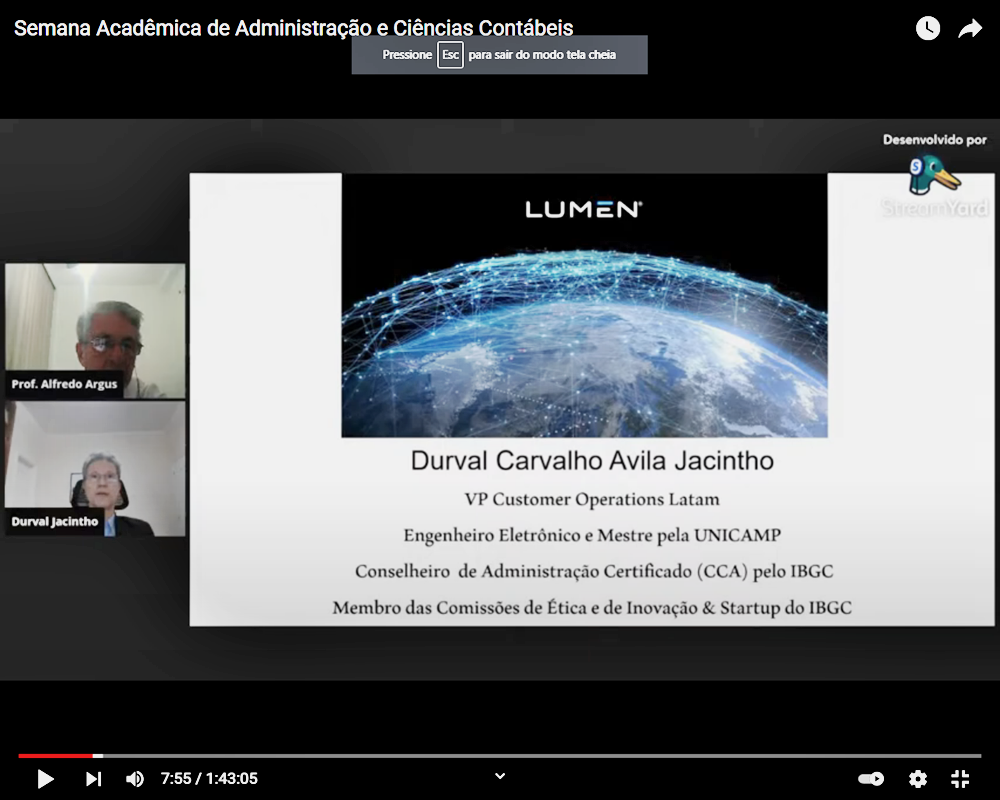Click the StreamYard duck logo
This screenshot has height=800, width=1000.
(934, 175)
